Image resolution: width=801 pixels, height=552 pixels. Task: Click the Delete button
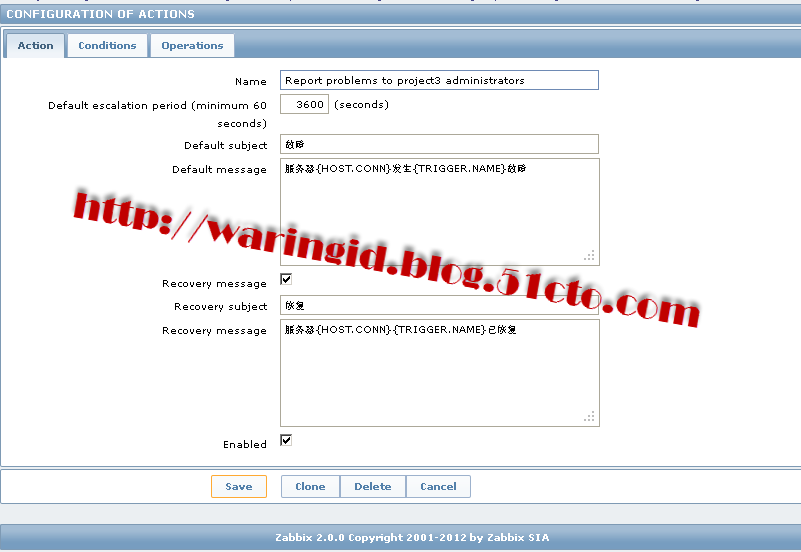373,486
